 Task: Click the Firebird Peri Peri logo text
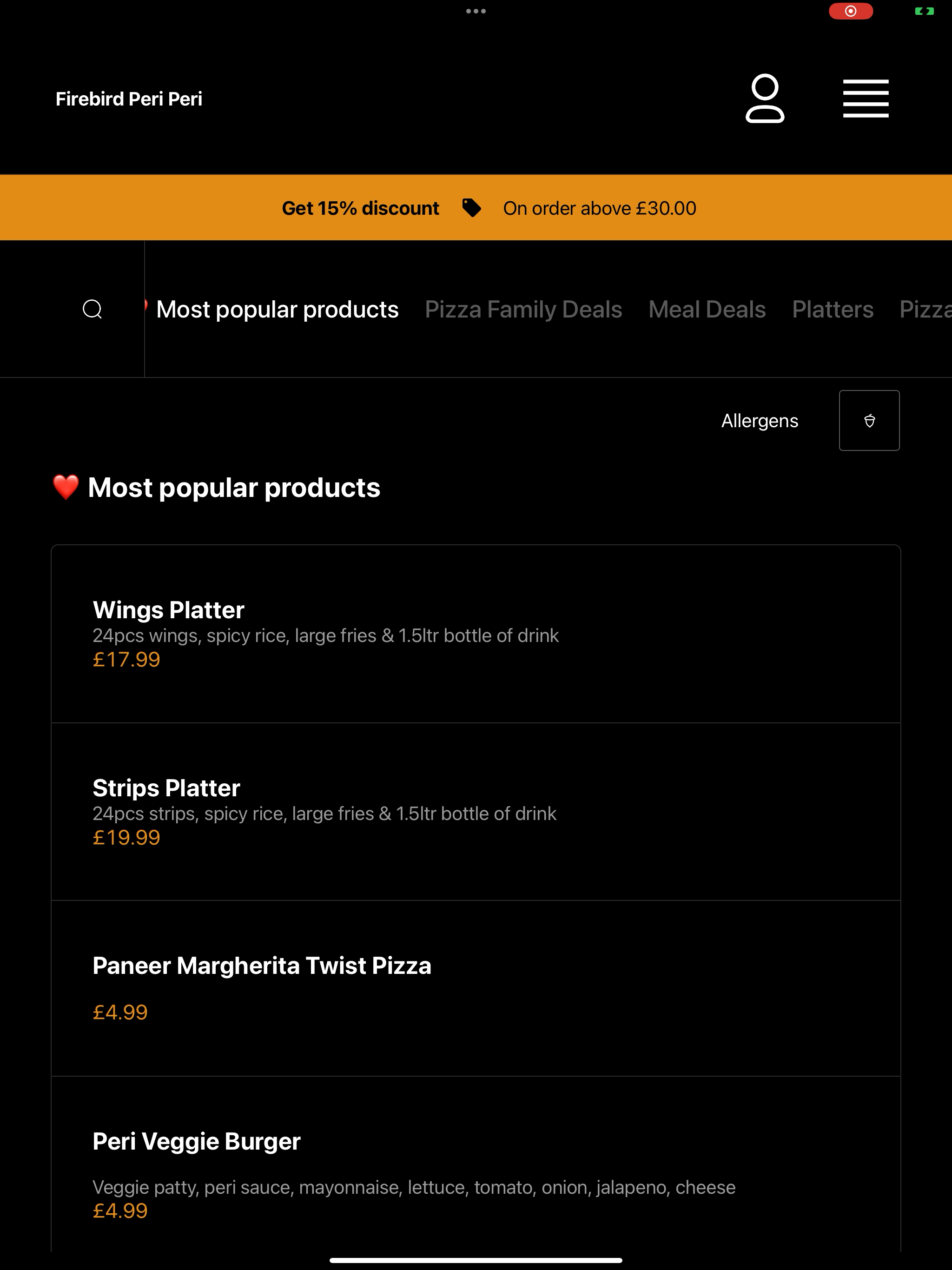pyautogui.click(x=129, y=99)
